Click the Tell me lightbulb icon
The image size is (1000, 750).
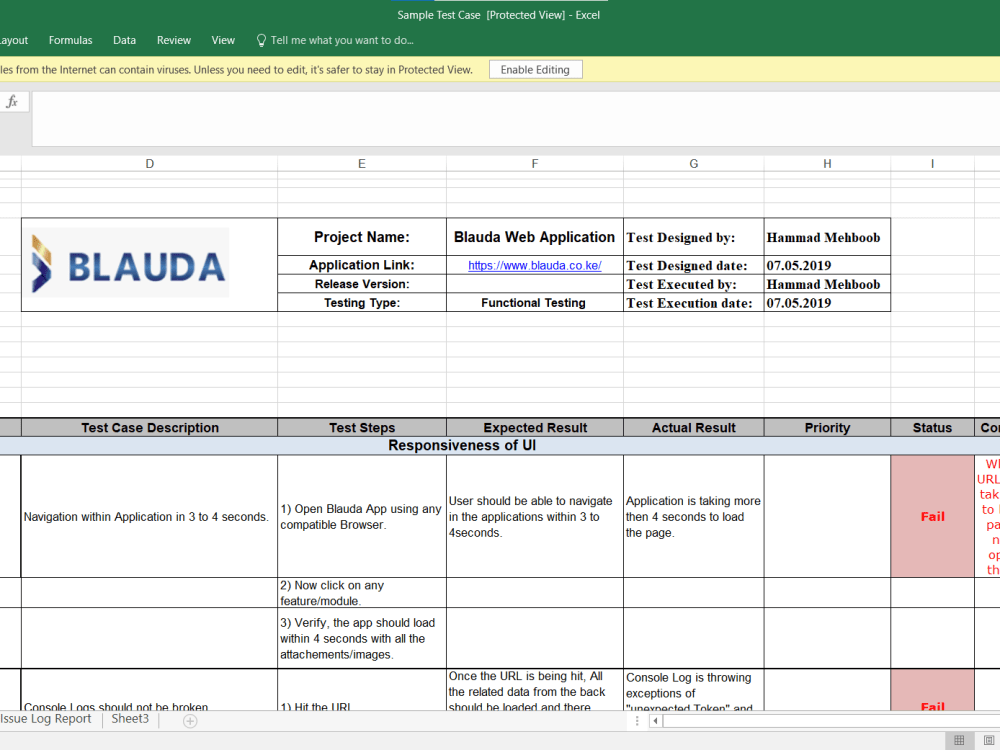(x=261, y=40)
